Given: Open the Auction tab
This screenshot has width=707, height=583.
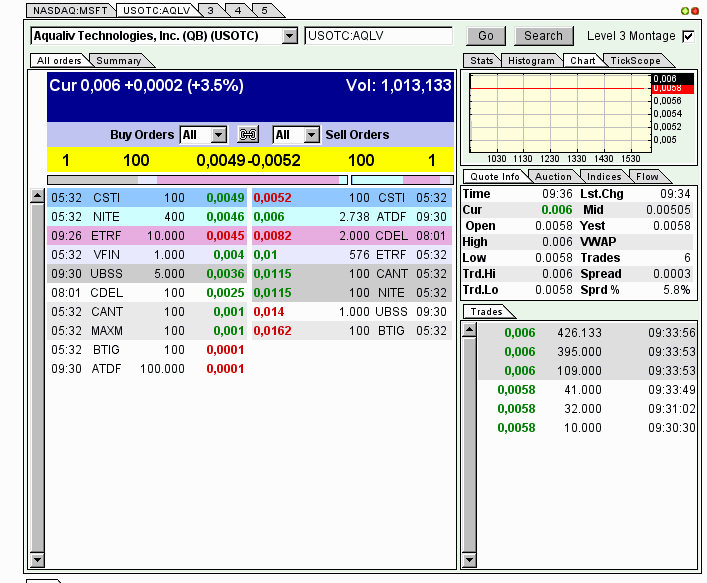Looking at the screenshot, I should [x=553, y=176].
